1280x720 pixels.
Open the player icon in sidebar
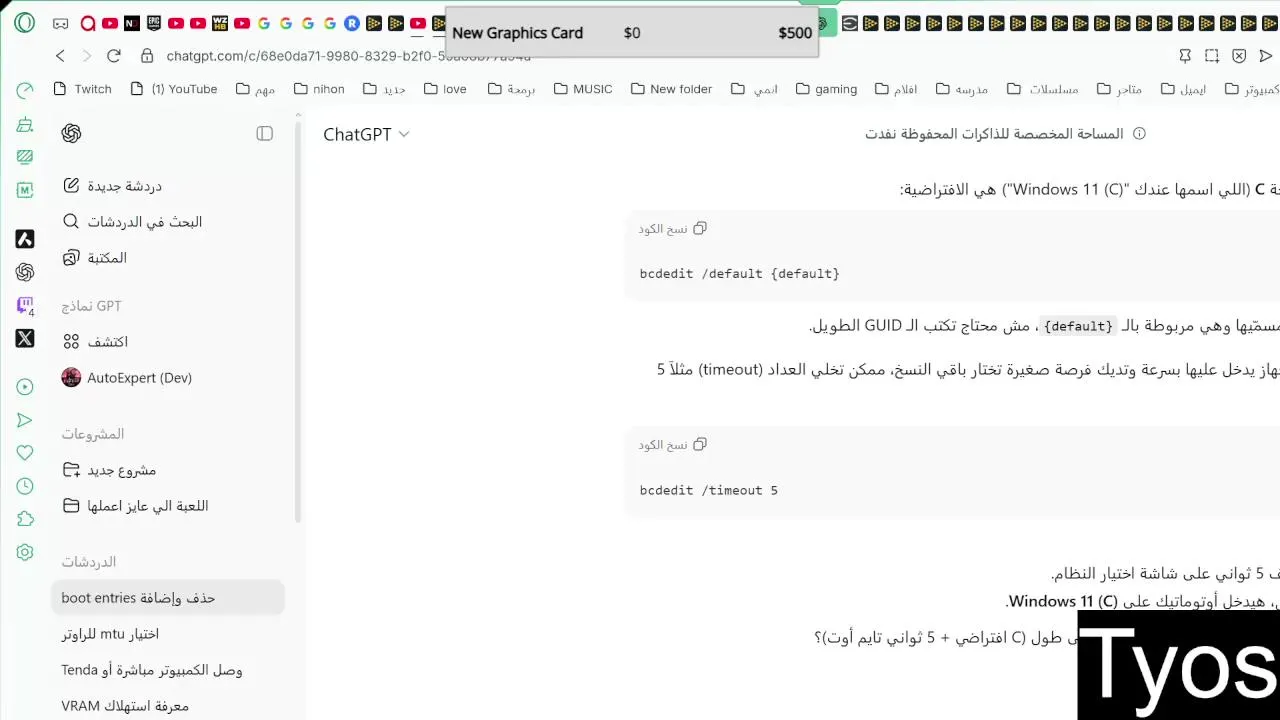[x=25, y=387]
